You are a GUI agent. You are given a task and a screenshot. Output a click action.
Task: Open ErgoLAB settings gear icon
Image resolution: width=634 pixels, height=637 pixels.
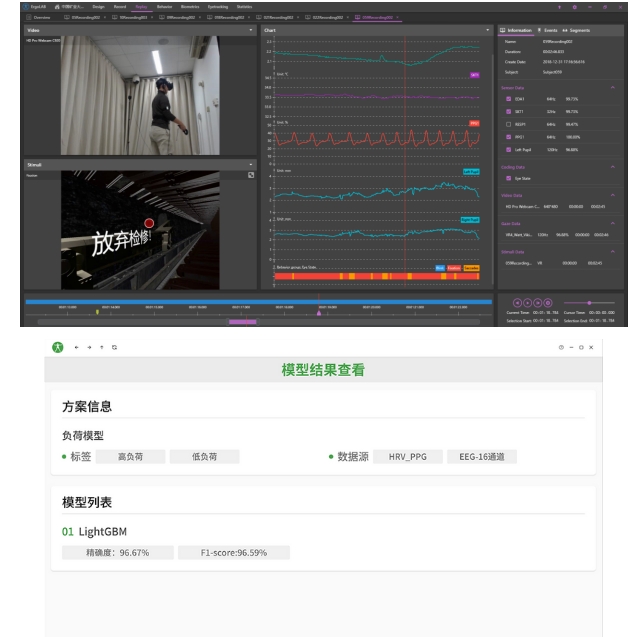(574, 7)
